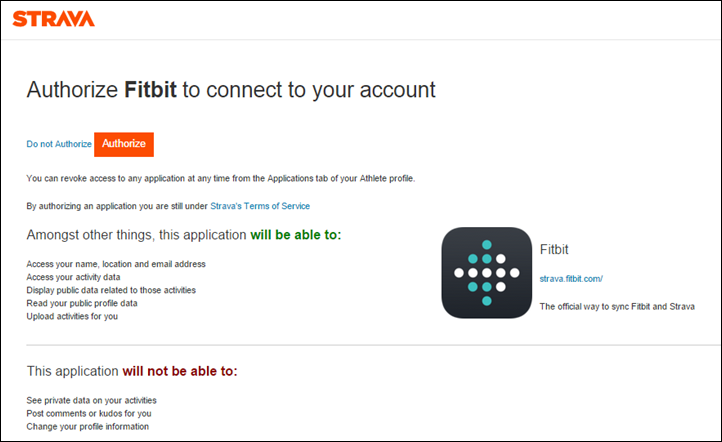The height and width of the screenshot is (442, 722).
Task: Click the page heading Authorize Fitbit
Action: (231, 90)
